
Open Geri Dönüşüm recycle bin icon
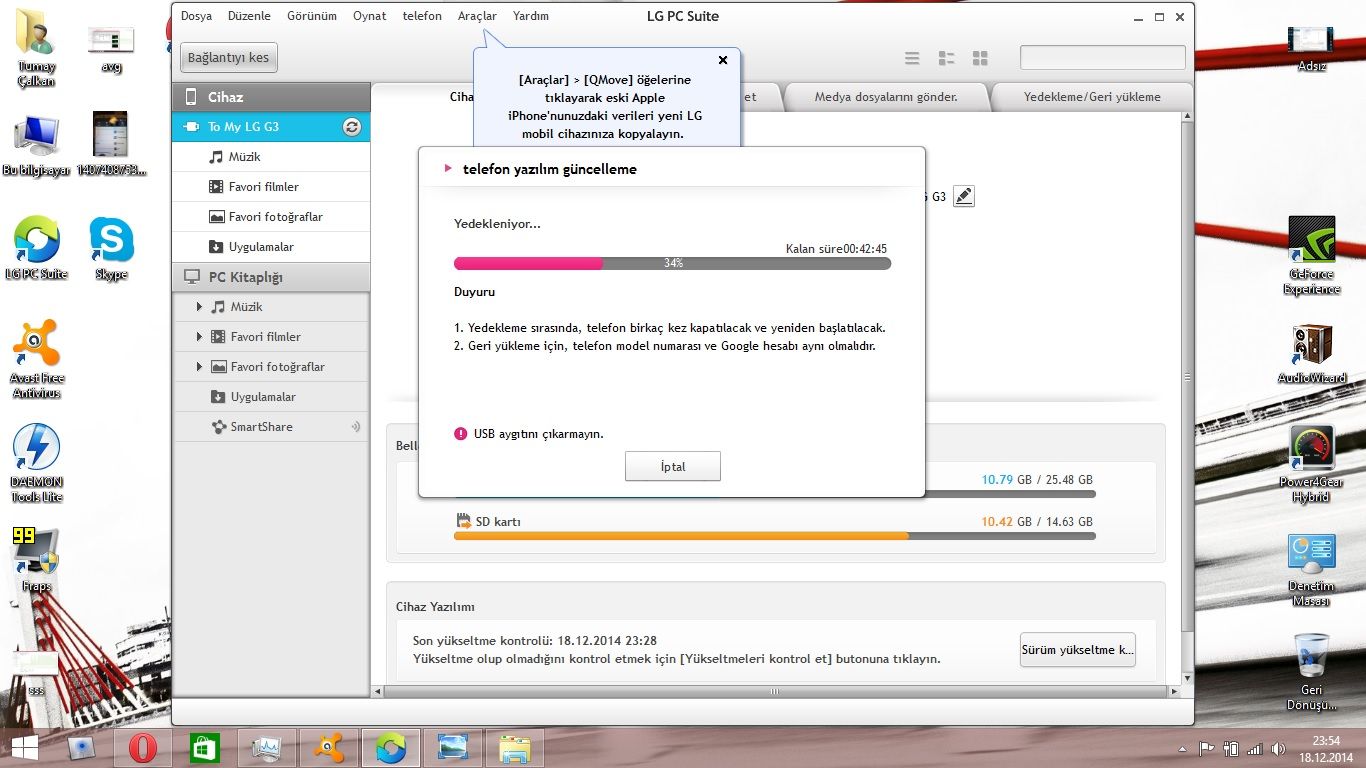tap(1311, 672)
